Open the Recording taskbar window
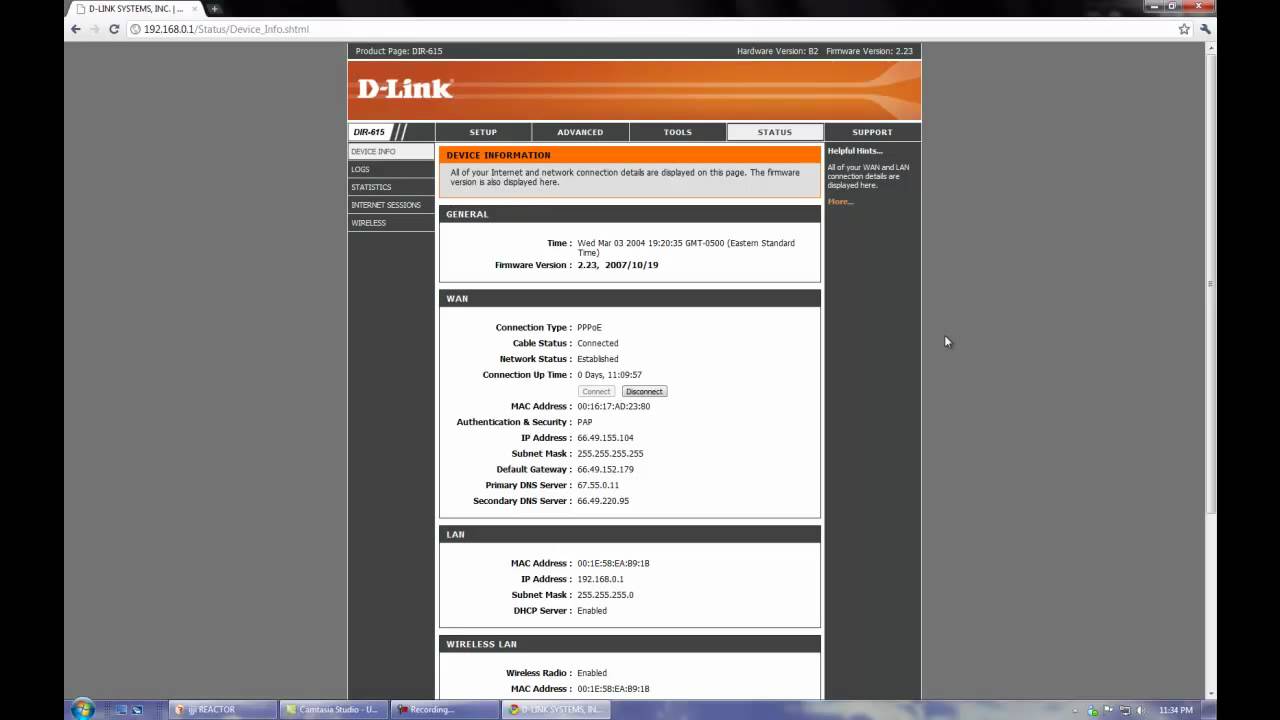 (x=444, y=710)
